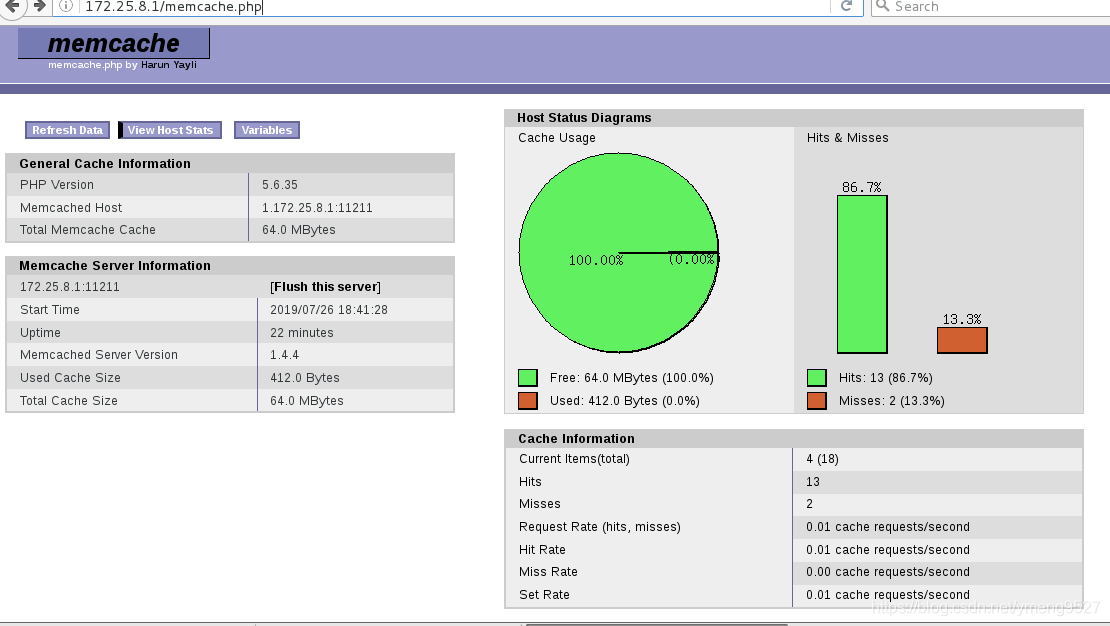1110x626 pixels.
Task: Reload the page with the refresh icon
Action: [x=846, y=6]
